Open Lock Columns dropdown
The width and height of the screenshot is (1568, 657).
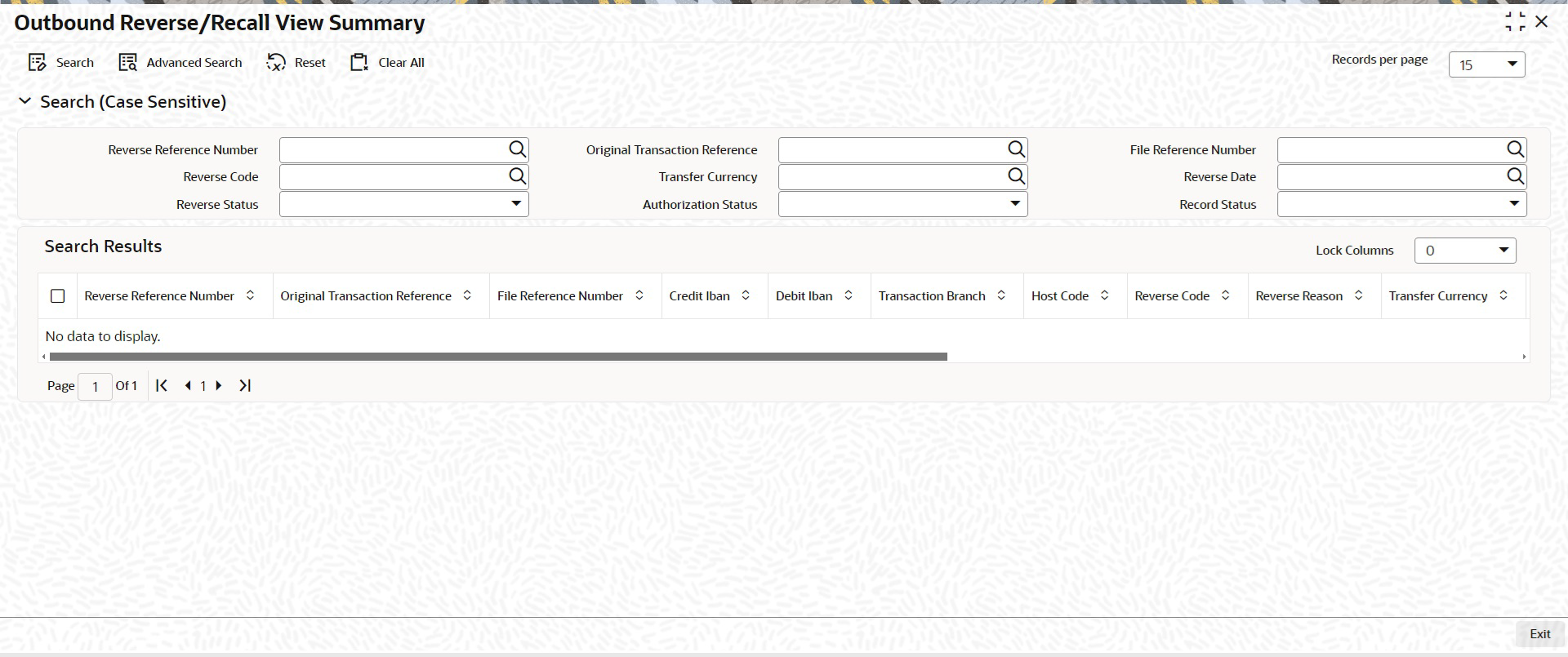point(1465,251)
